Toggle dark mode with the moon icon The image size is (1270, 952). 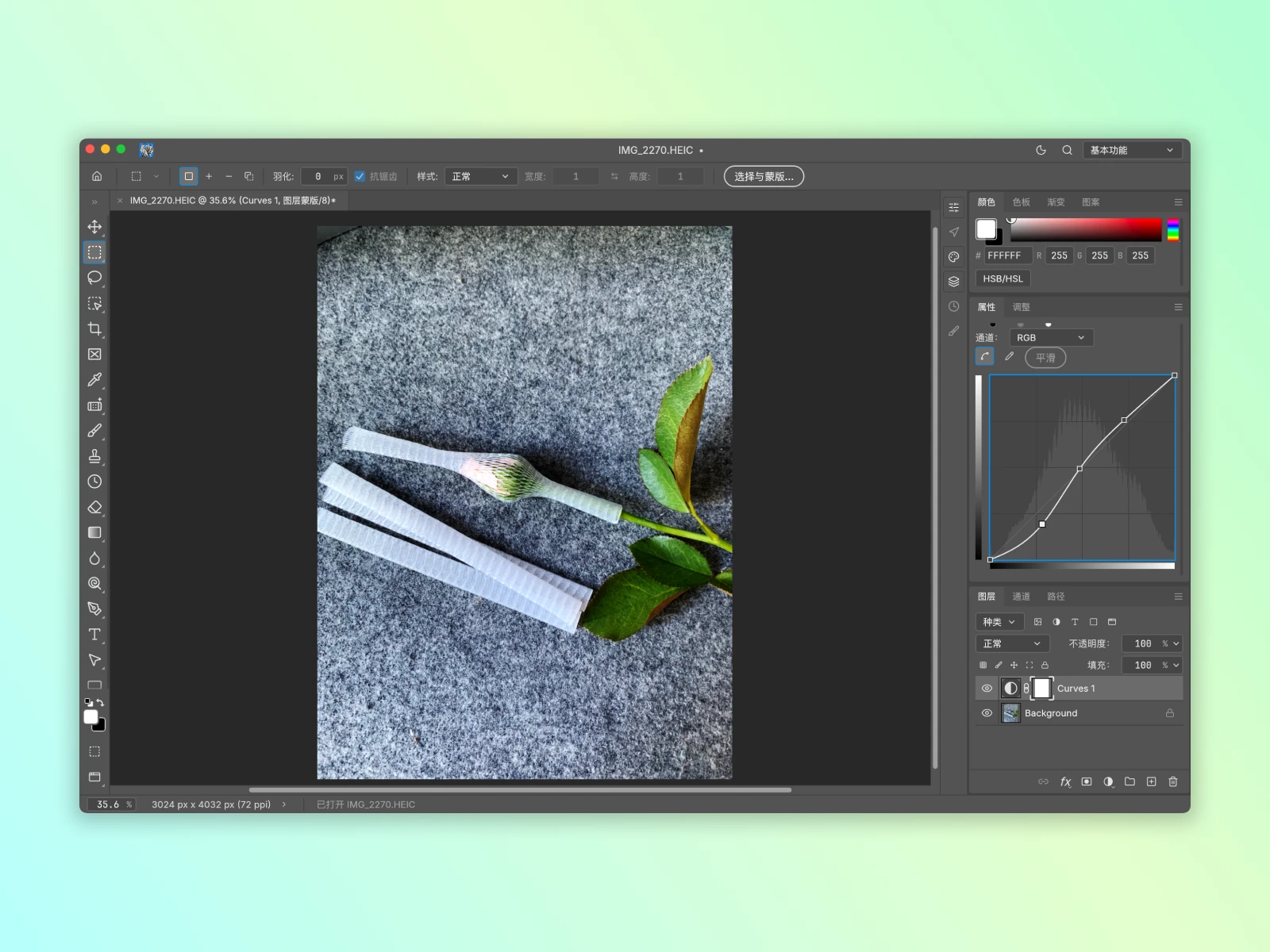click(1041, 150)
